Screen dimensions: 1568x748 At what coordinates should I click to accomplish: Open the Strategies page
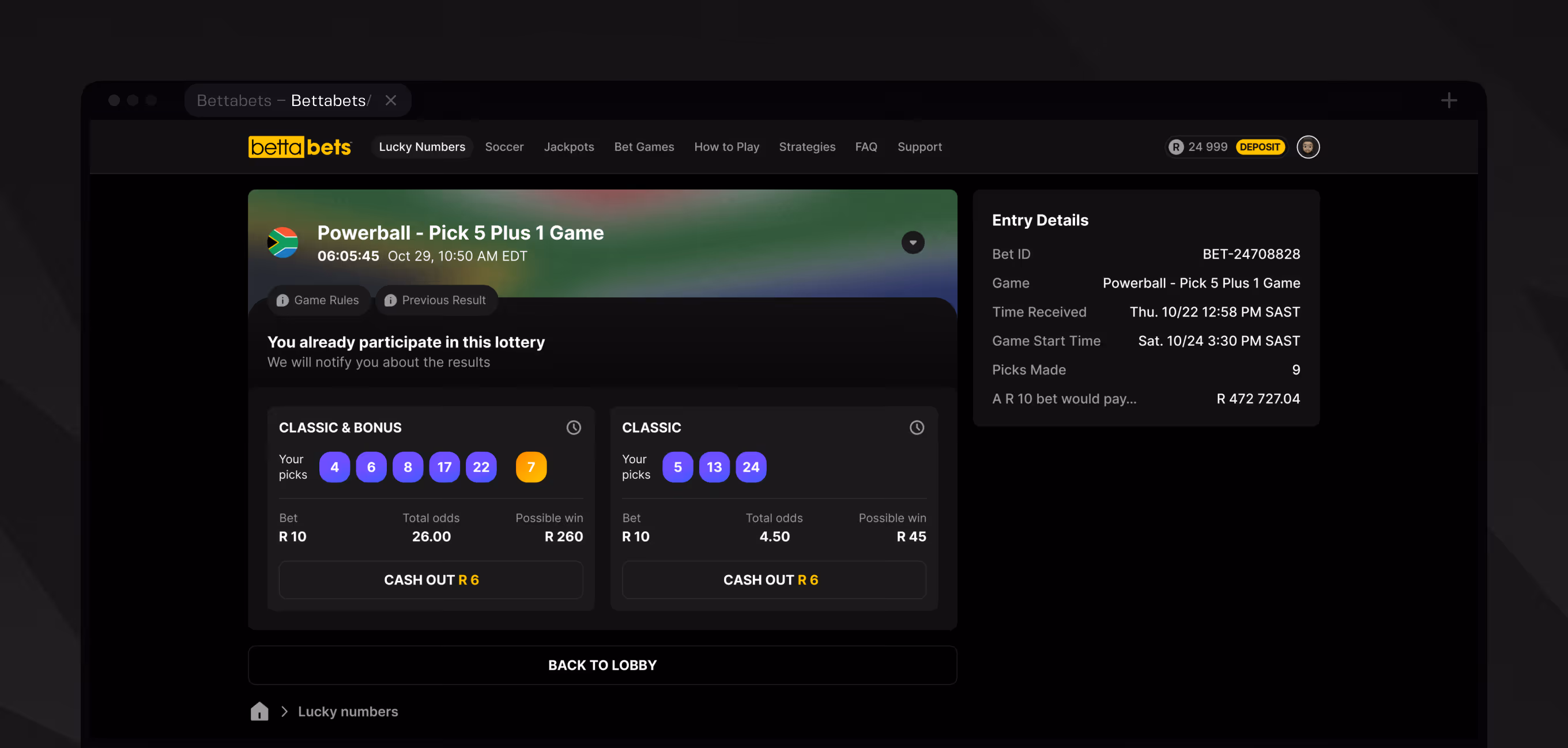click(806, 147)
